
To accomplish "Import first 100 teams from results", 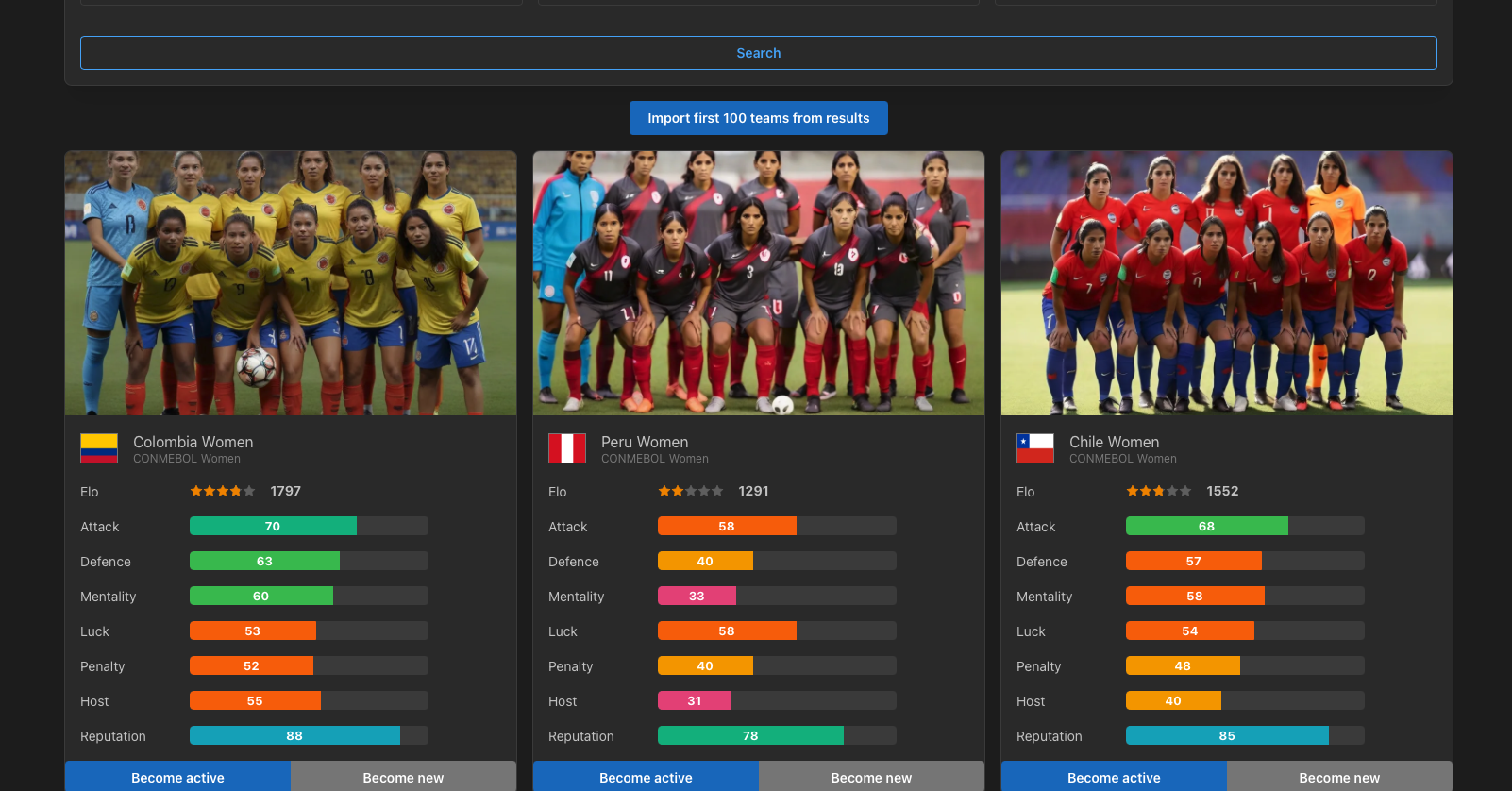I will 759,118.
